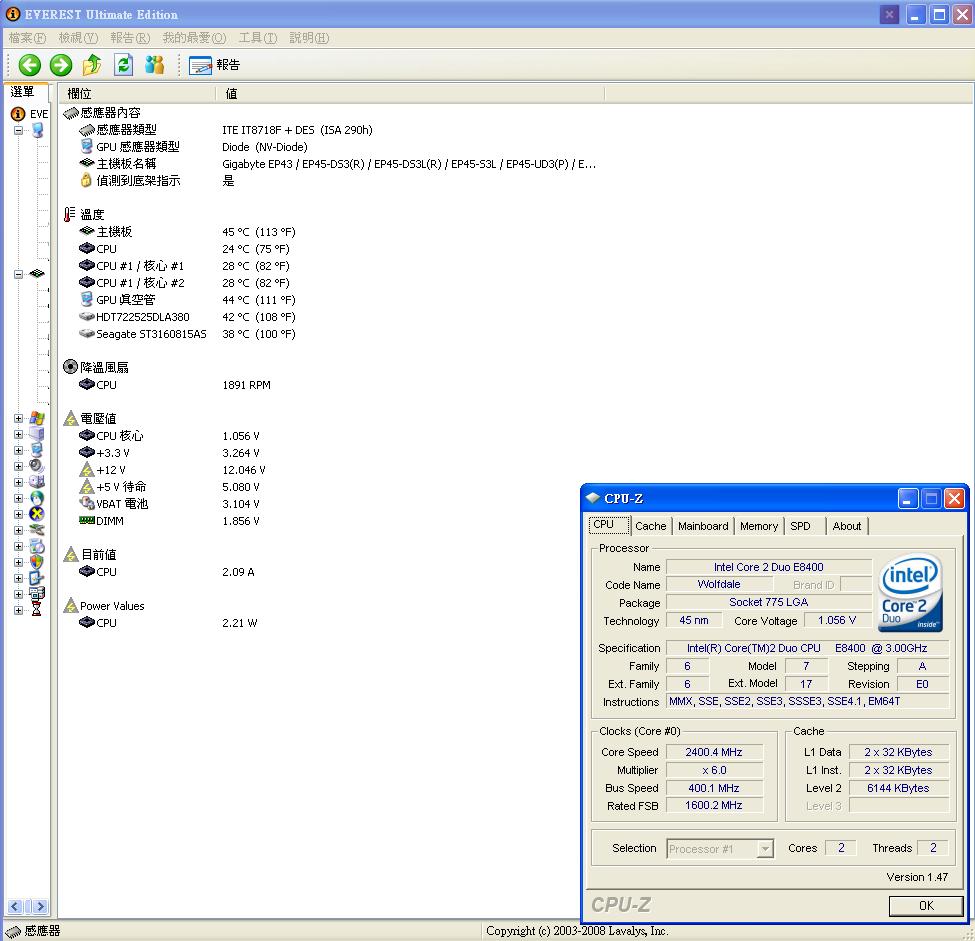Collapse the Computer node at top of tree
This screenshot has height=941, width=975.
click(x=19, y=130)
